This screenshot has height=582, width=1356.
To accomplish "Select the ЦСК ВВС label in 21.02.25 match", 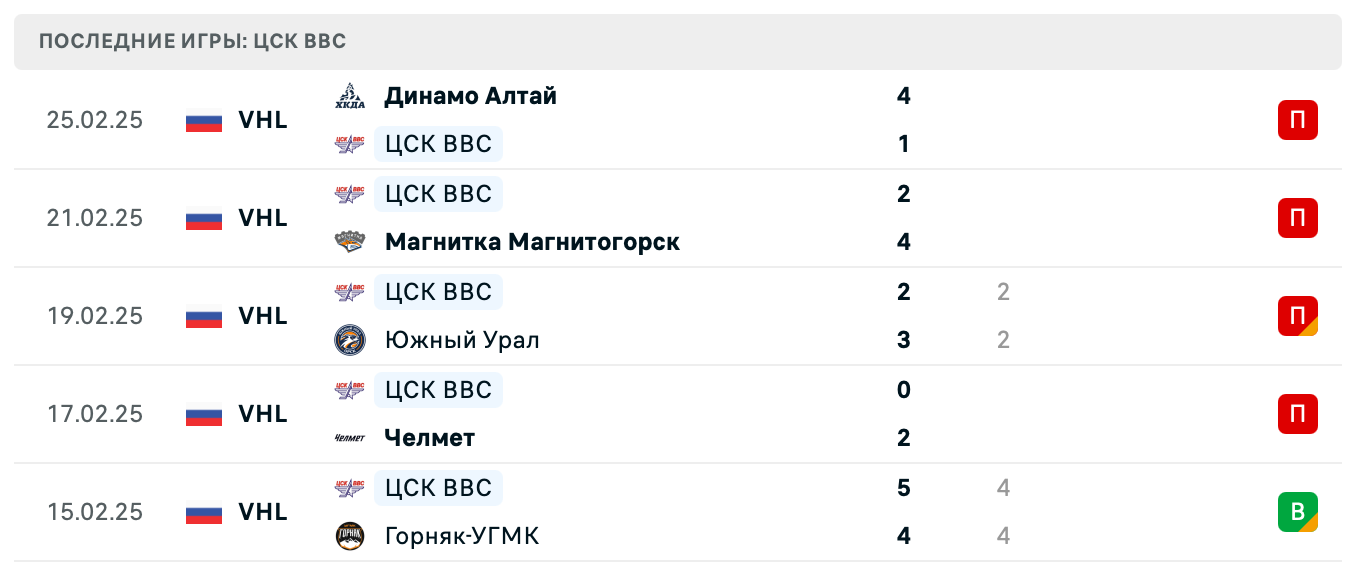I will [438, 193].
